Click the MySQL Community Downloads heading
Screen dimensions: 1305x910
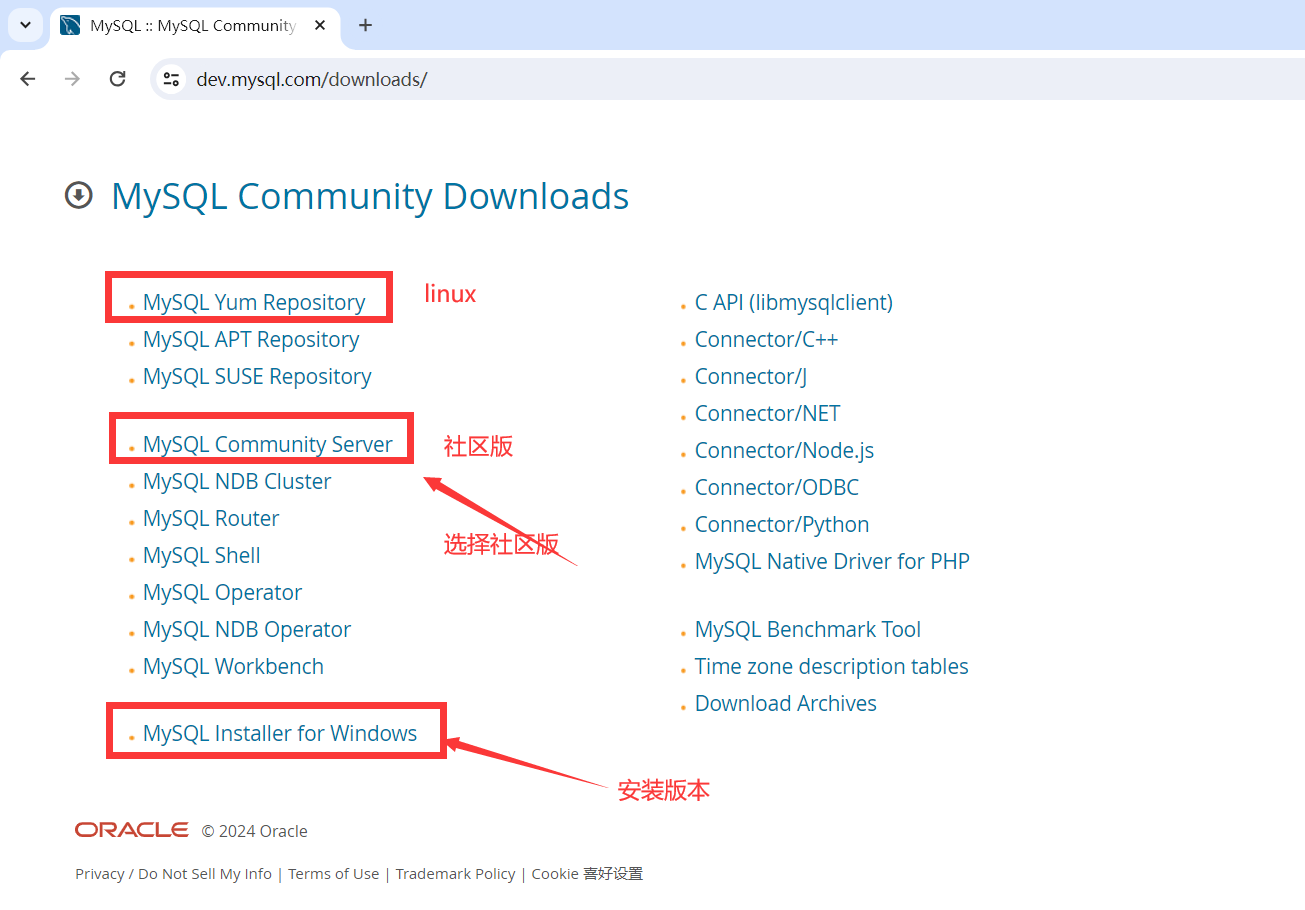[370, 196]
